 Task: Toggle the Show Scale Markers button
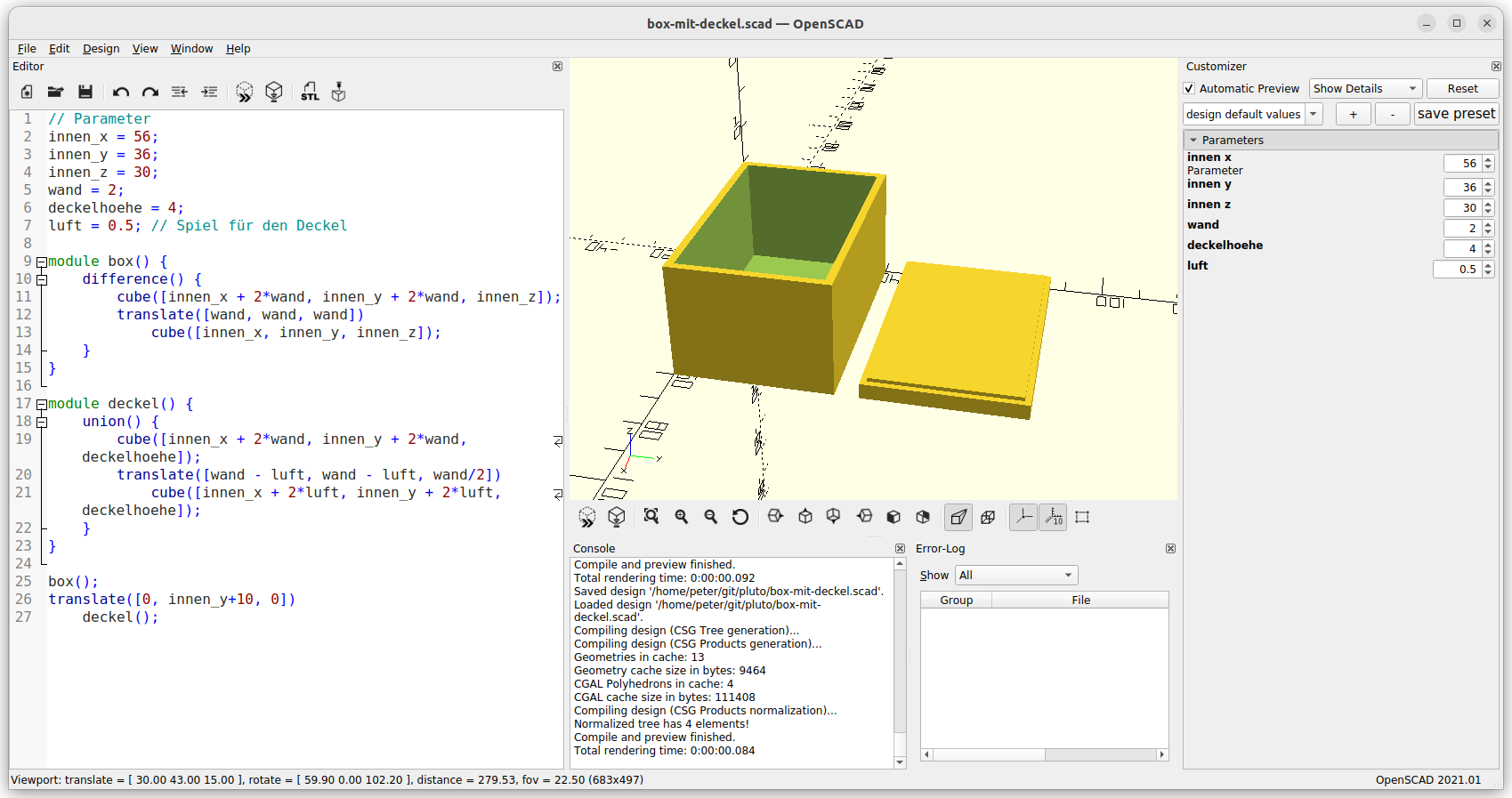tap(1054, 517)
